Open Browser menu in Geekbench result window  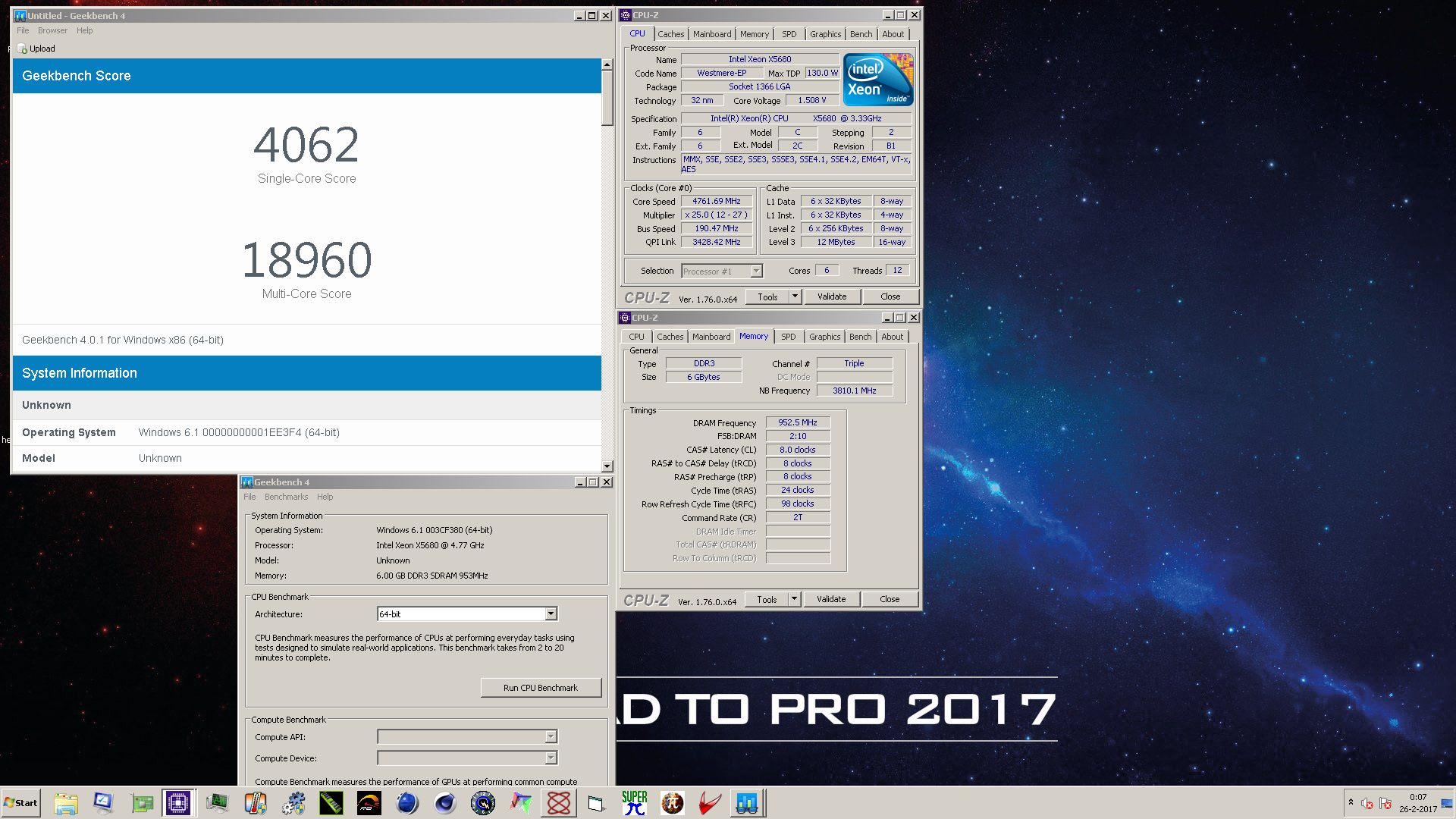tap(52, 30)
